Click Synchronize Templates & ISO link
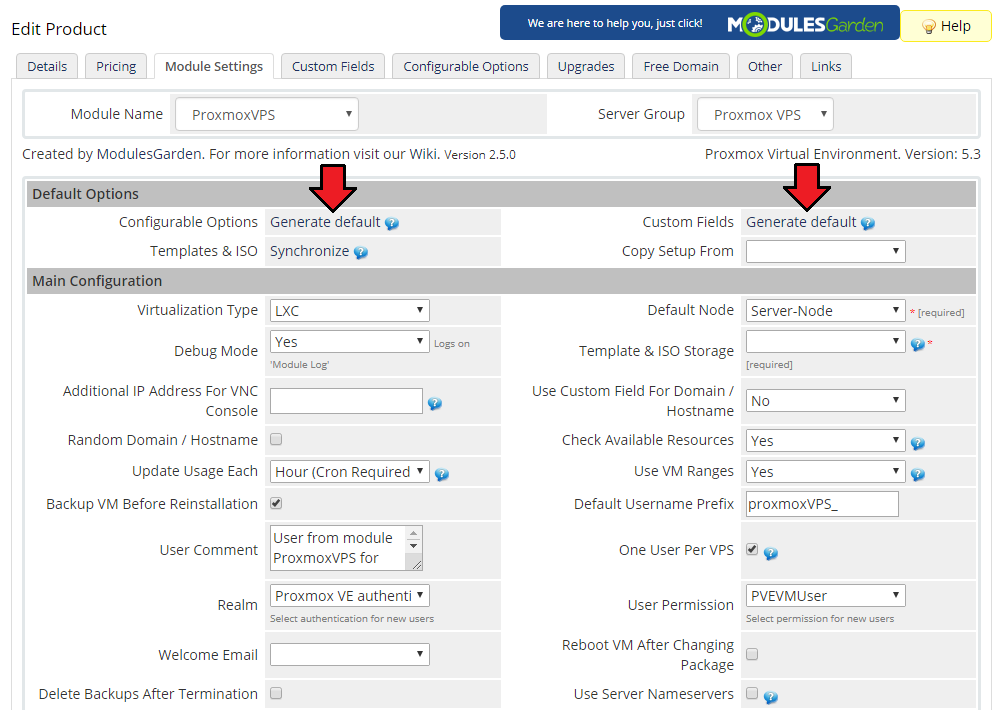Viewport: 998px width, 710px height. (309, 251)
